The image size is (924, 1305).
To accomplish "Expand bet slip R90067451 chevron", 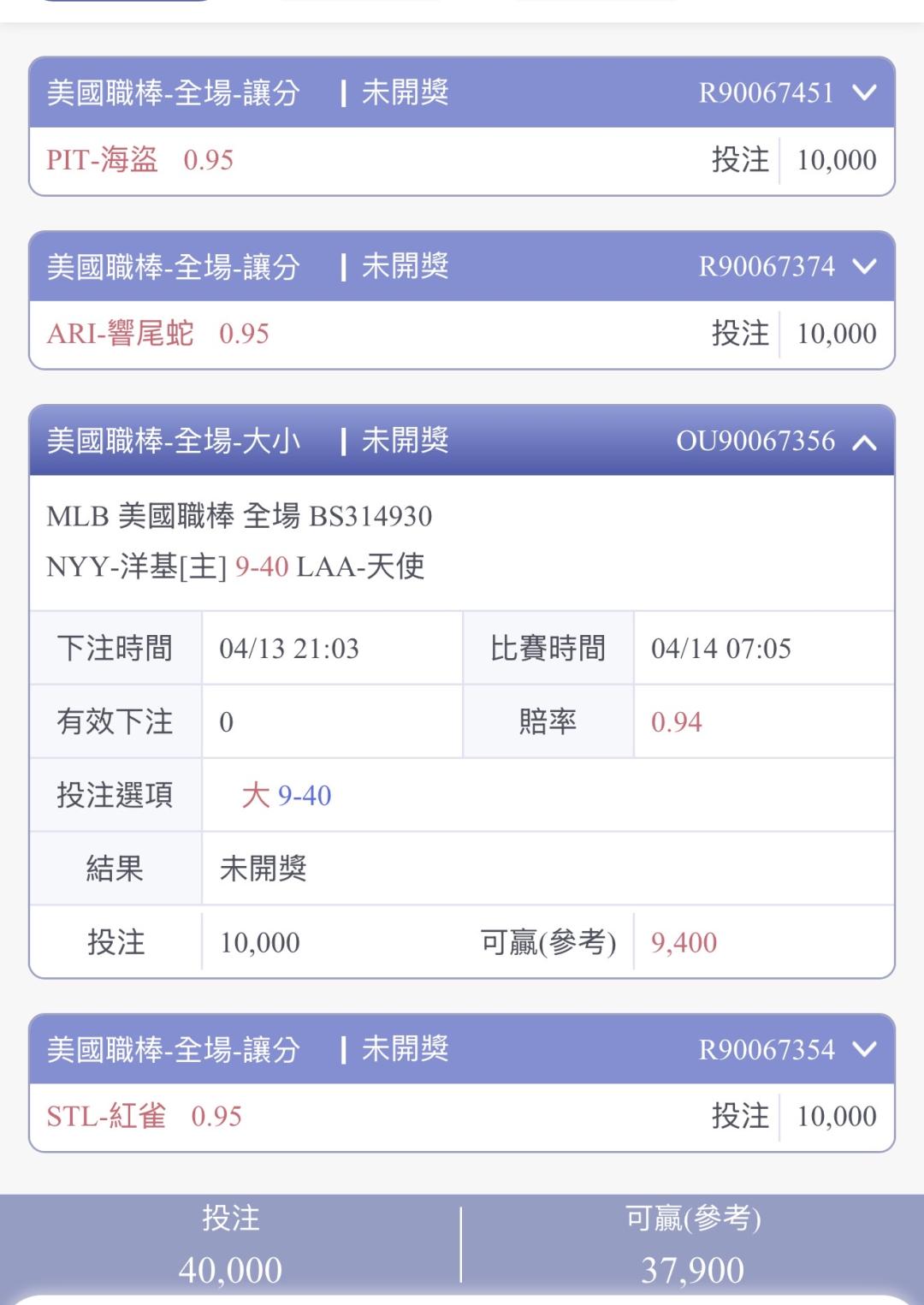I will tap(865, 92).
